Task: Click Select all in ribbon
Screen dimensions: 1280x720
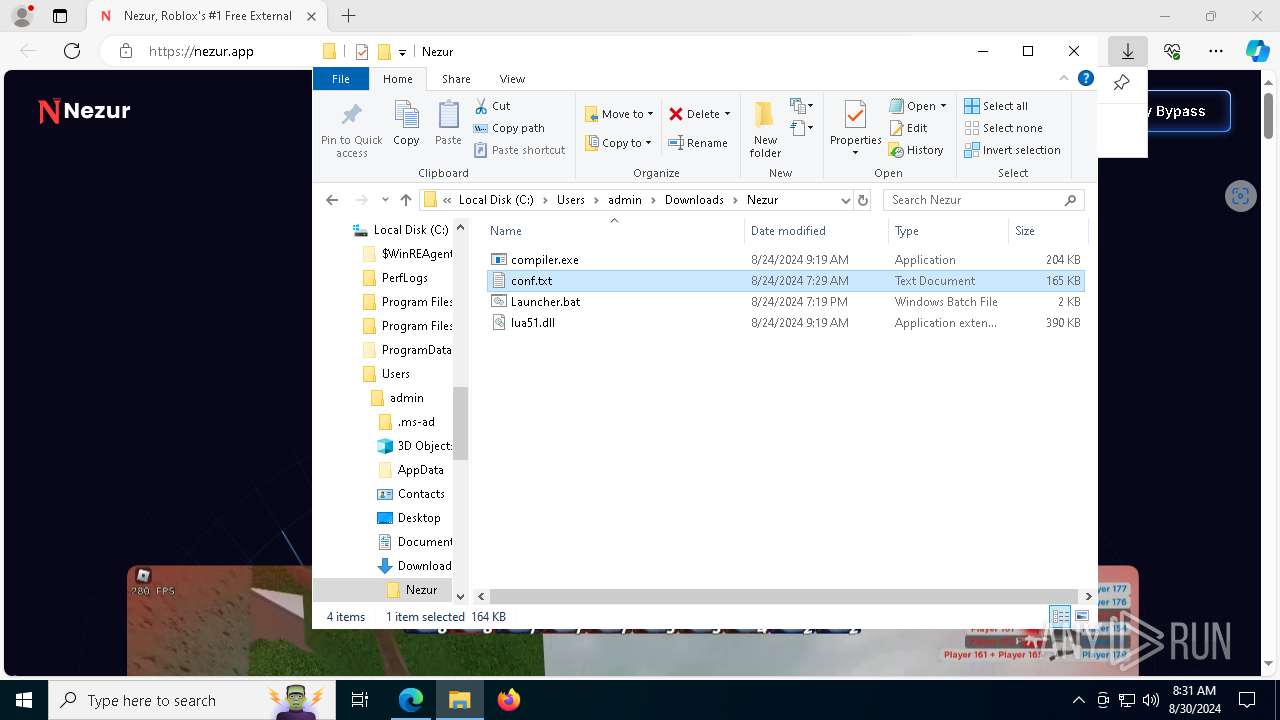Action: point(996,106)
